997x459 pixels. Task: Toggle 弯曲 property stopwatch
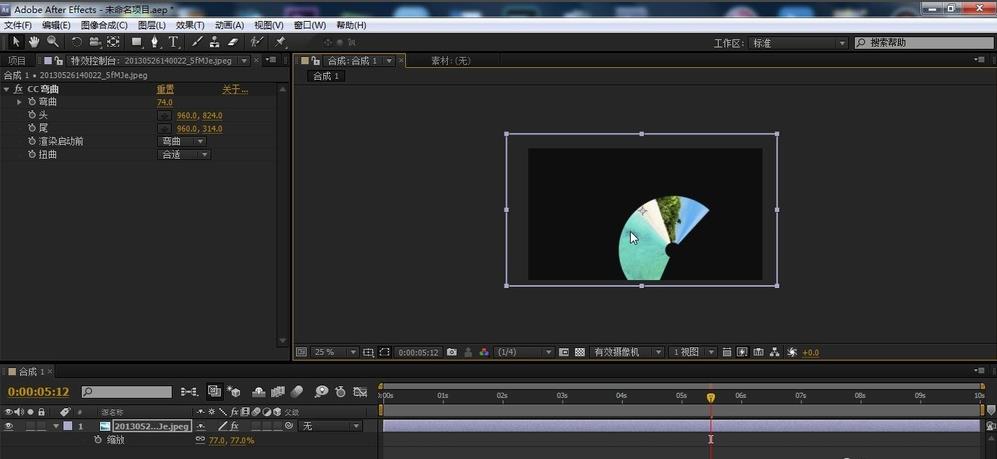pyautogui.click(x=32, y=102)
